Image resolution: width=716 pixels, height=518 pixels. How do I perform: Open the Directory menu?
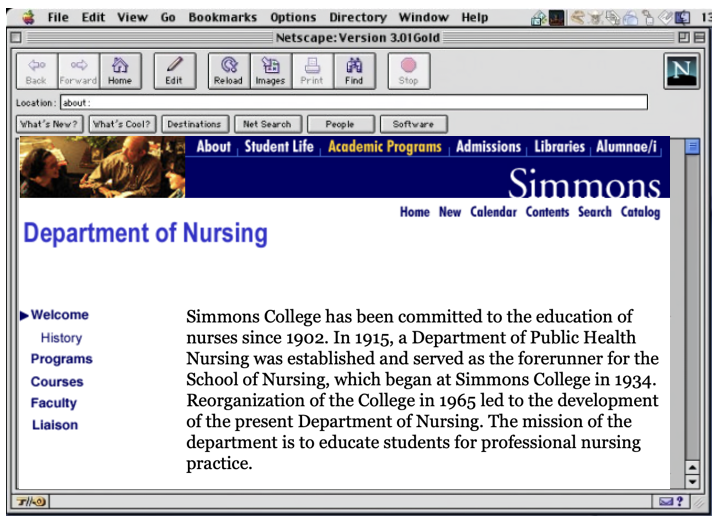tap(358, 17)
